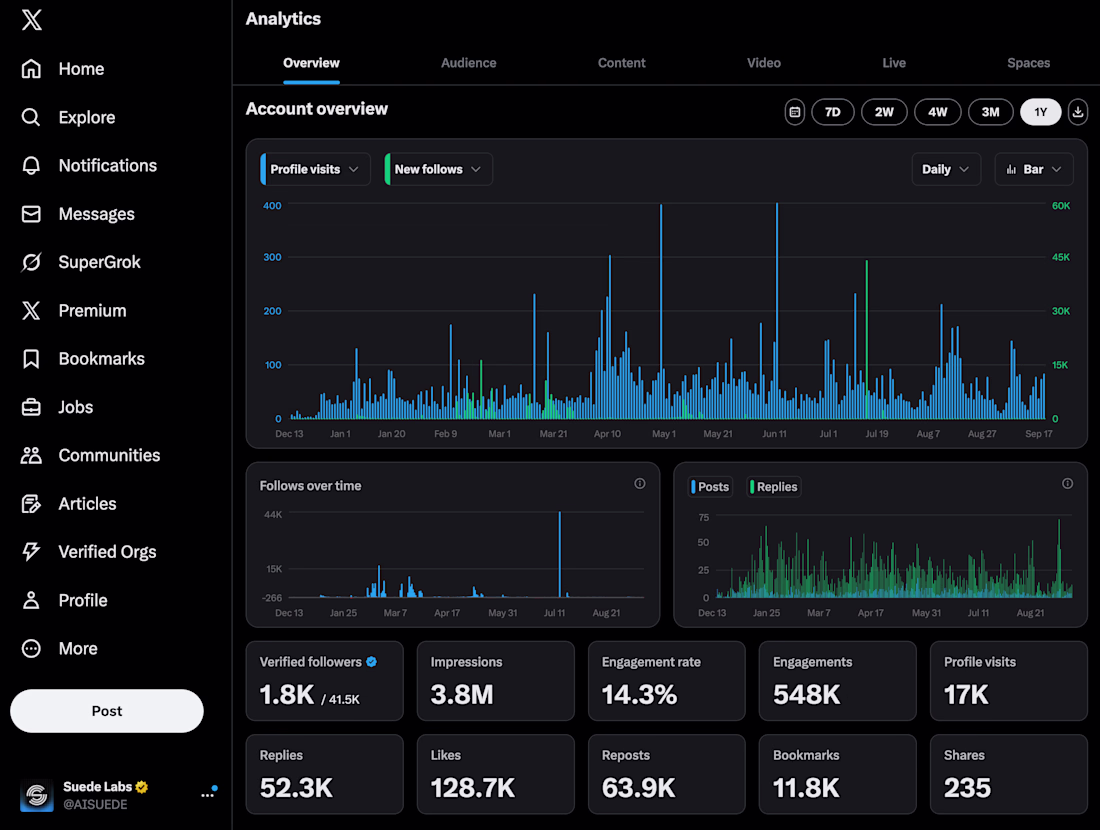Open the Bar chart type dropdown

coord(1033,169)
